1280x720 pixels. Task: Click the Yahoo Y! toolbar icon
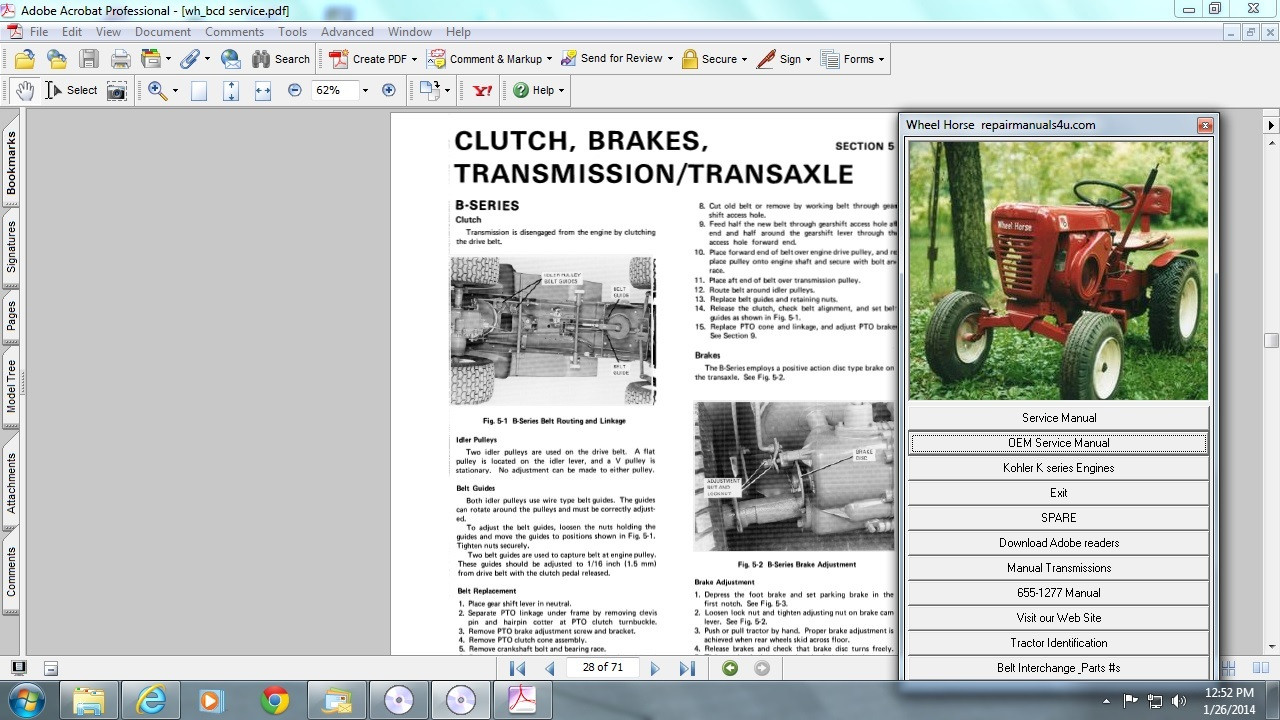483,90
